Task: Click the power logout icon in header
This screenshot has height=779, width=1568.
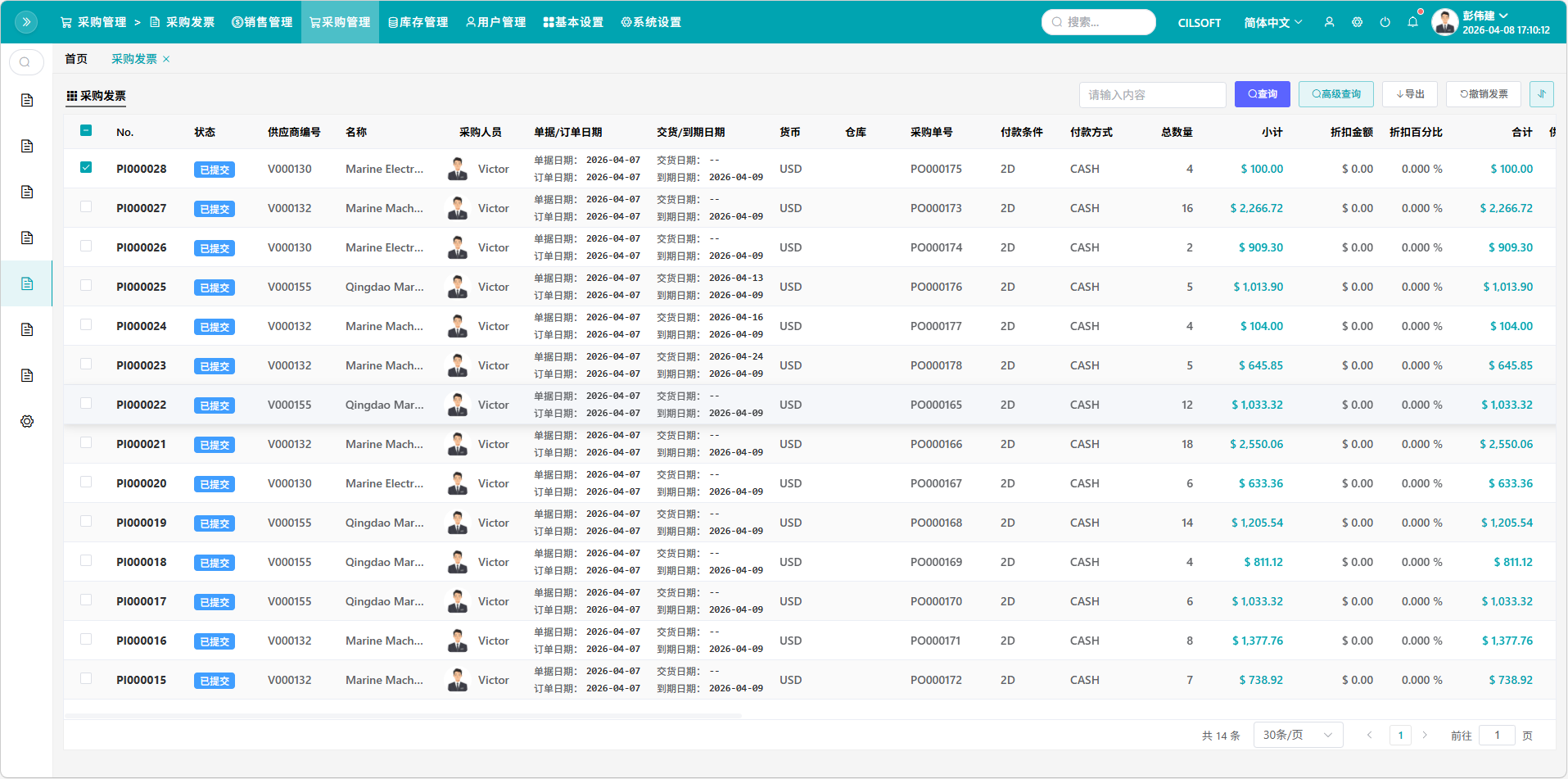Action: click(1385, 22)
